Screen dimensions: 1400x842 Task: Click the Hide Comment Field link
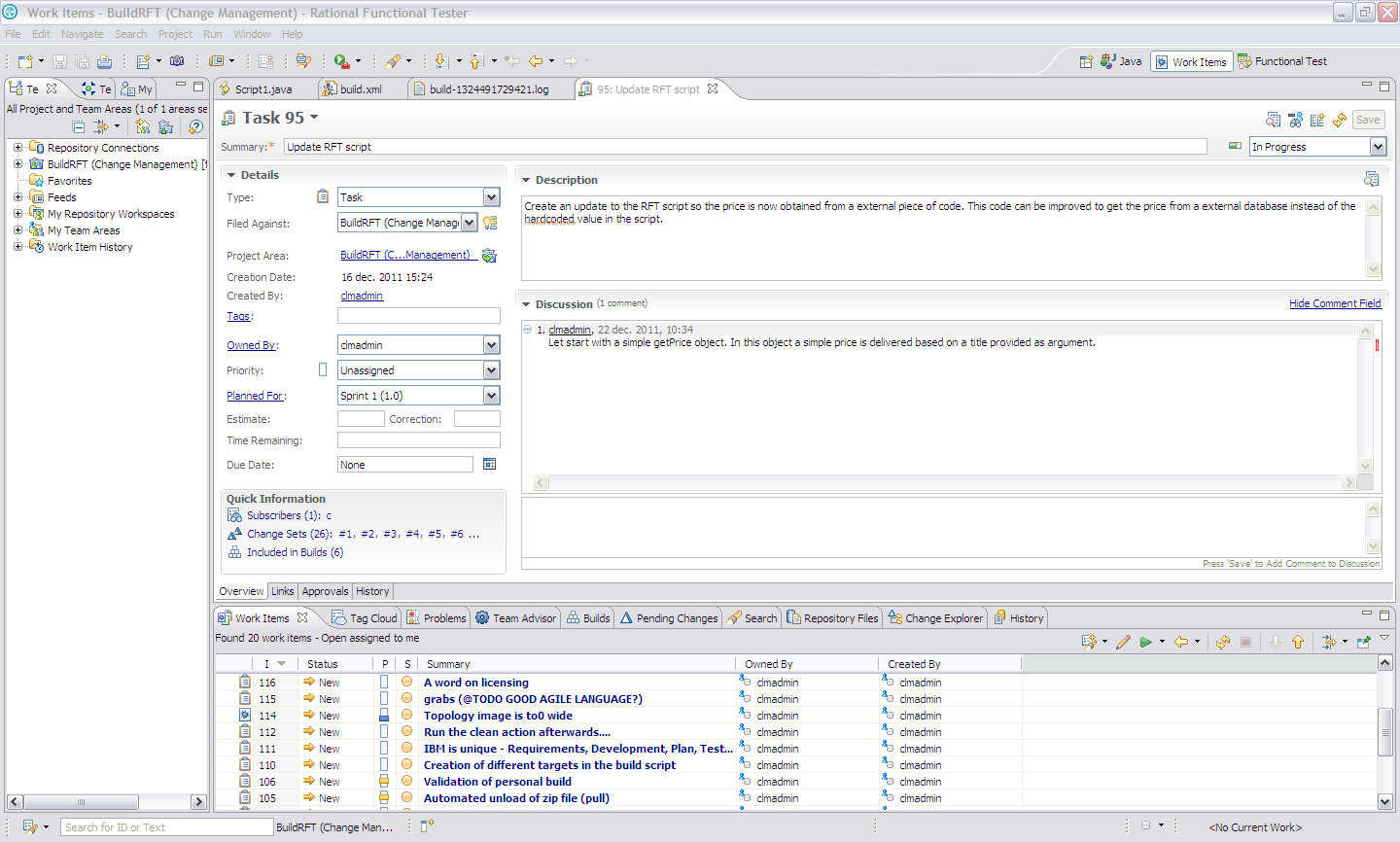[1335, 303]
